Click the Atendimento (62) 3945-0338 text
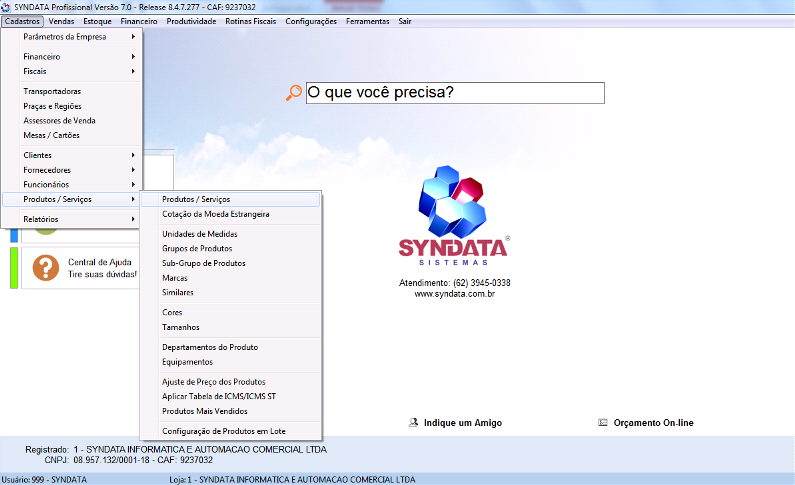Viewport: 795px width, 485px height. click(x=455, y=283)
